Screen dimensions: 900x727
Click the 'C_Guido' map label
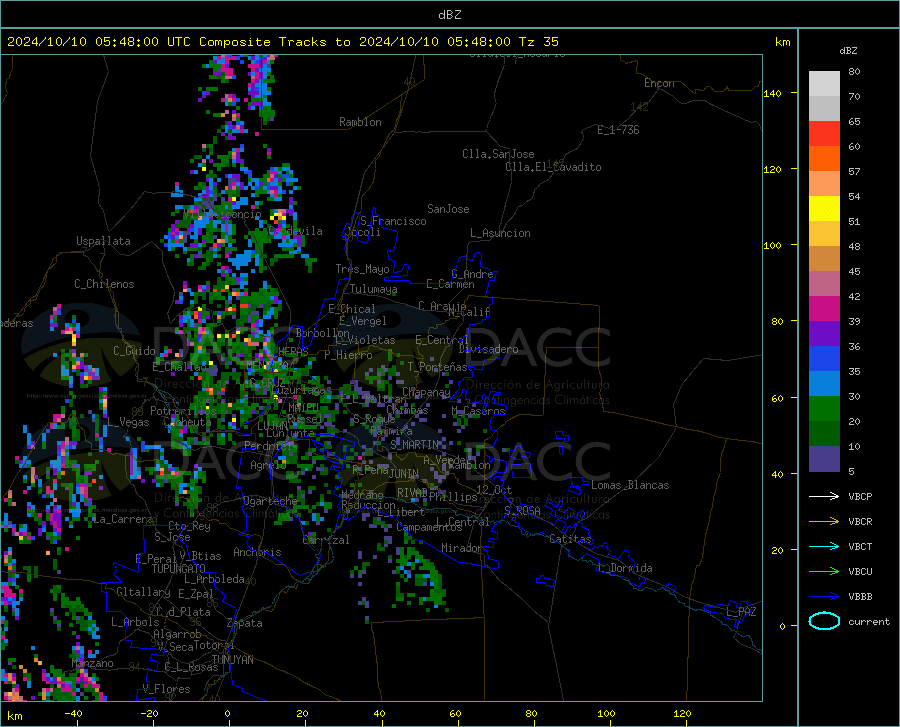point(134,351)
